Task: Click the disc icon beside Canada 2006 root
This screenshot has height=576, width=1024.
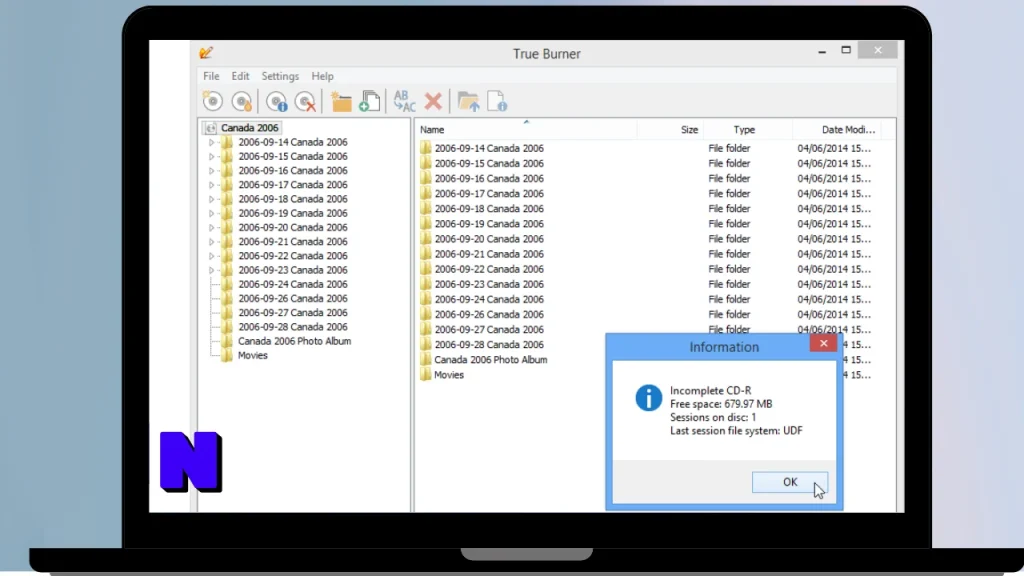Action: tap(211, 128)
